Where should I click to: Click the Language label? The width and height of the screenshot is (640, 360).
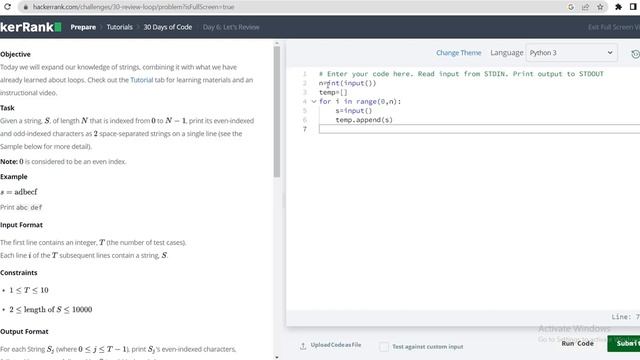[x=507, y=53]
